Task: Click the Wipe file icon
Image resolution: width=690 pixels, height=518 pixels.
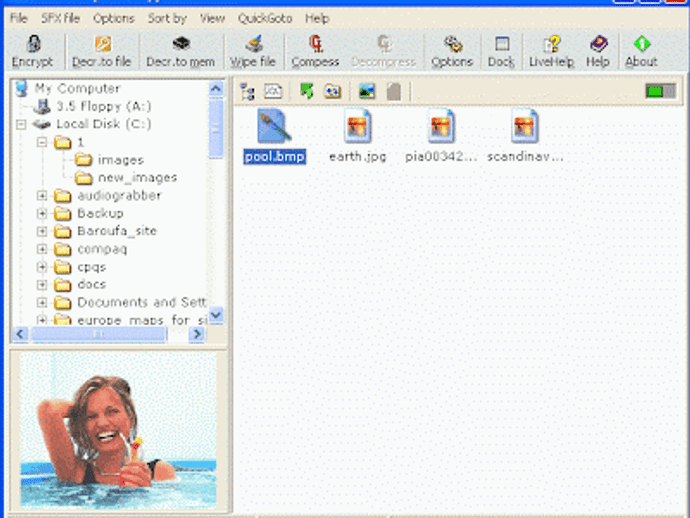Action: point(253,51)
